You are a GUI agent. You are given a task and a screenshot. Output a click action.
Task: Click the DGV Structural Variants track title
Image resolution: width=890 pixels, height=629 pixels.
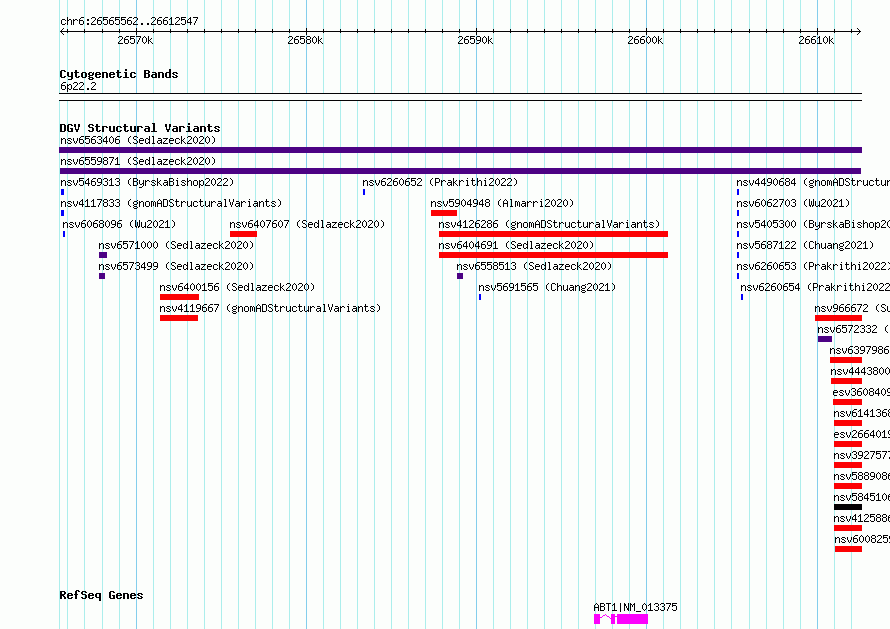tap(140, 128)
